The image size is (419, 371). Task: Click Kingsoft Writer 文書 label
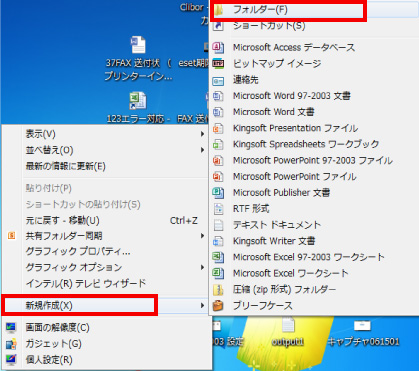click(274, 241)
